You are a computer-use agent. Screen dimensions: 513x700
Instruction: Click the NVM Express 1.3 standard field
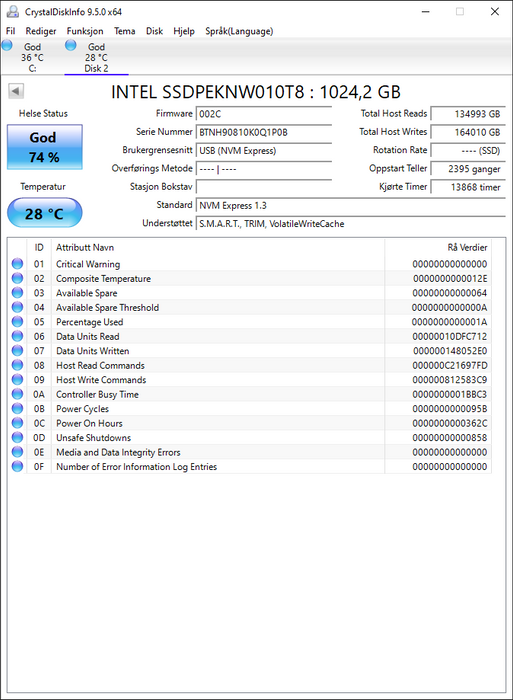[350, 205]
